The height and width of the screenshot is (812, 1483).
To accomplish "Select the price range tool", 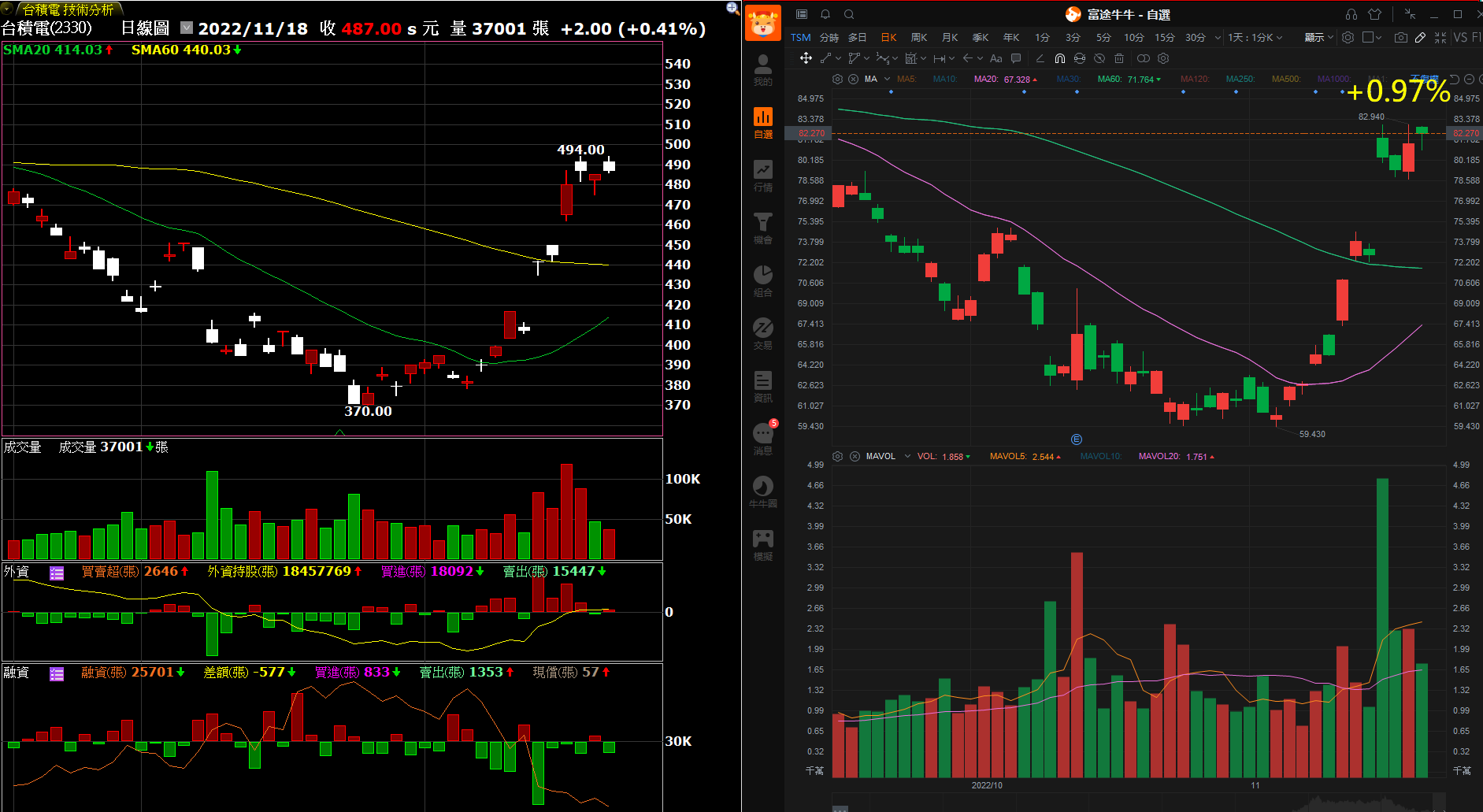I will pyautogui.click(x=940, y=58).
